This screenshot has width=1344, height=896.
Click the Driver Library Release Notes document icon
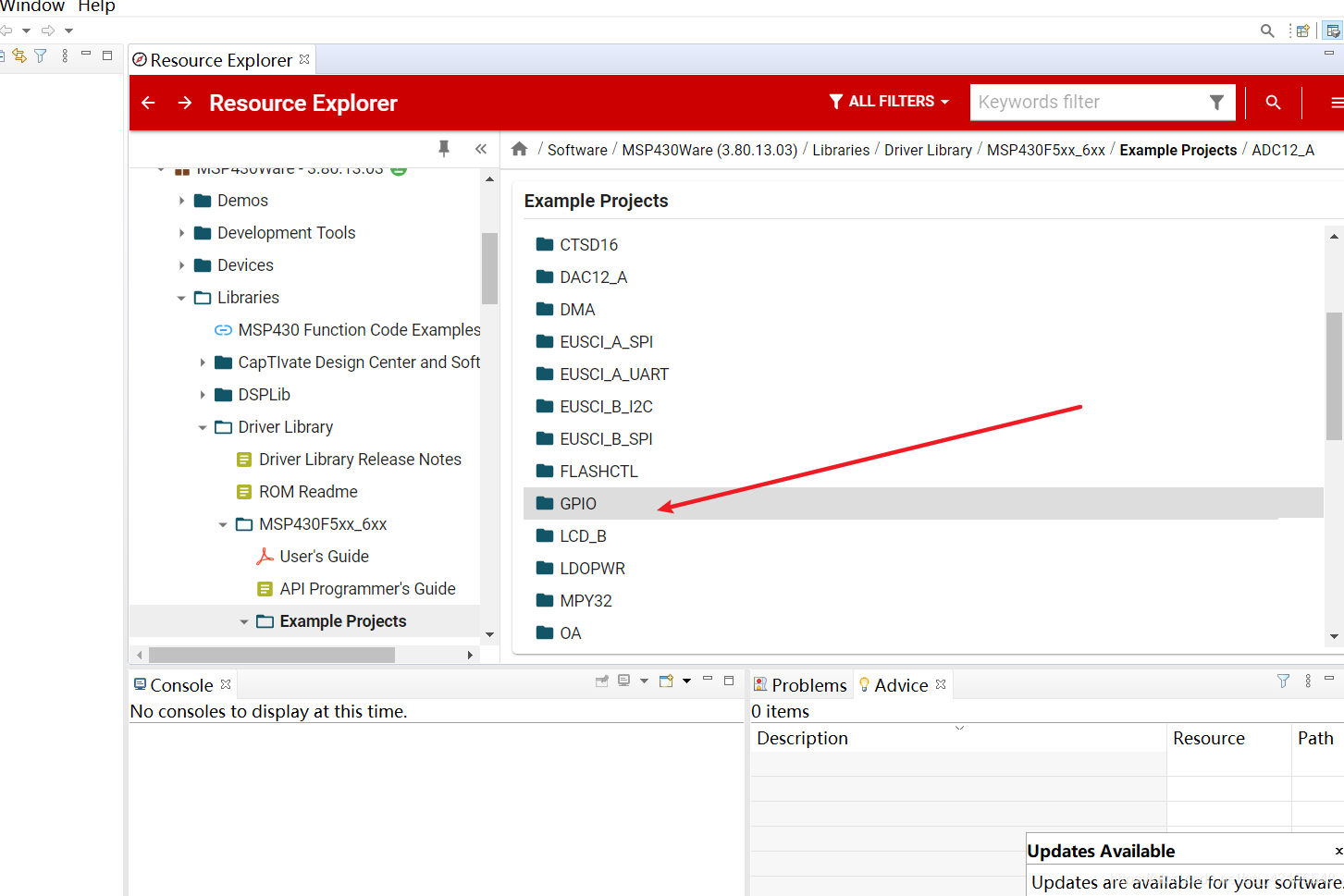point(244,459)
